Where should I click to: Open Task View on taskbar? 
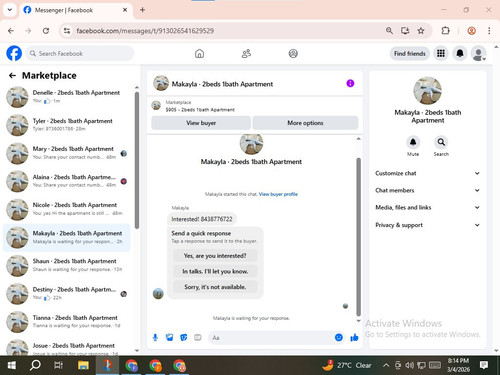click(59, 365)
